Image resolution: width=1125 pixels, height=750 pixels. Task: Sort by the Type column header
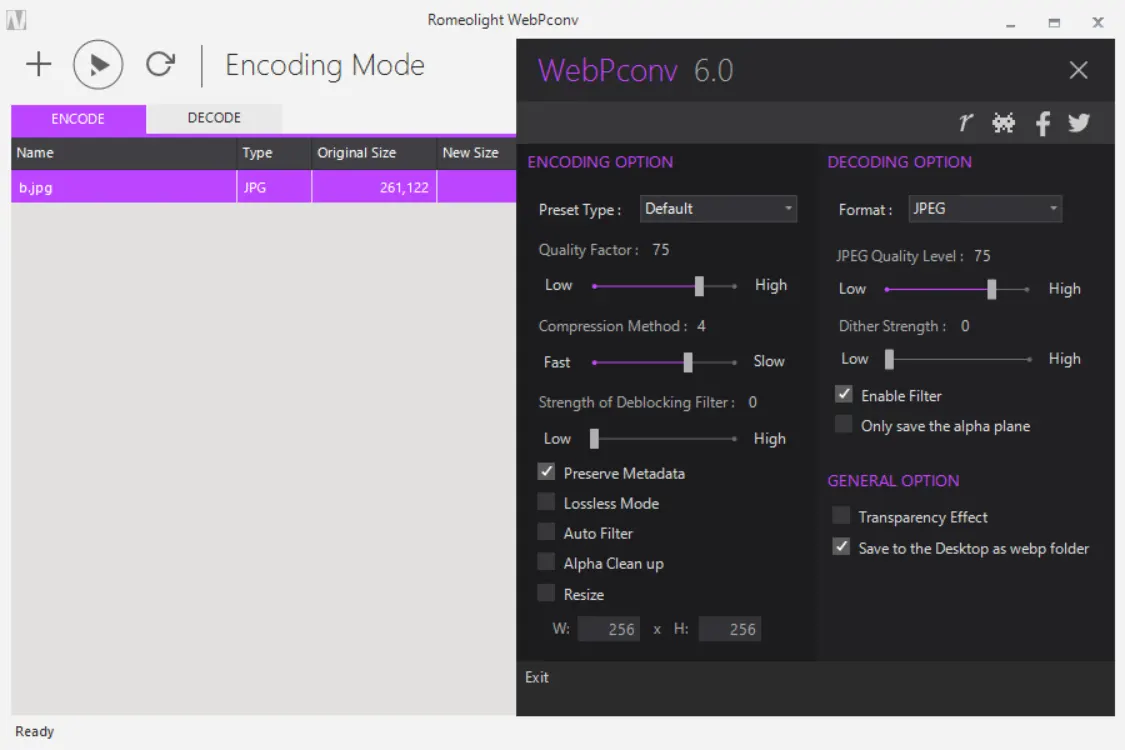[274, 153]
